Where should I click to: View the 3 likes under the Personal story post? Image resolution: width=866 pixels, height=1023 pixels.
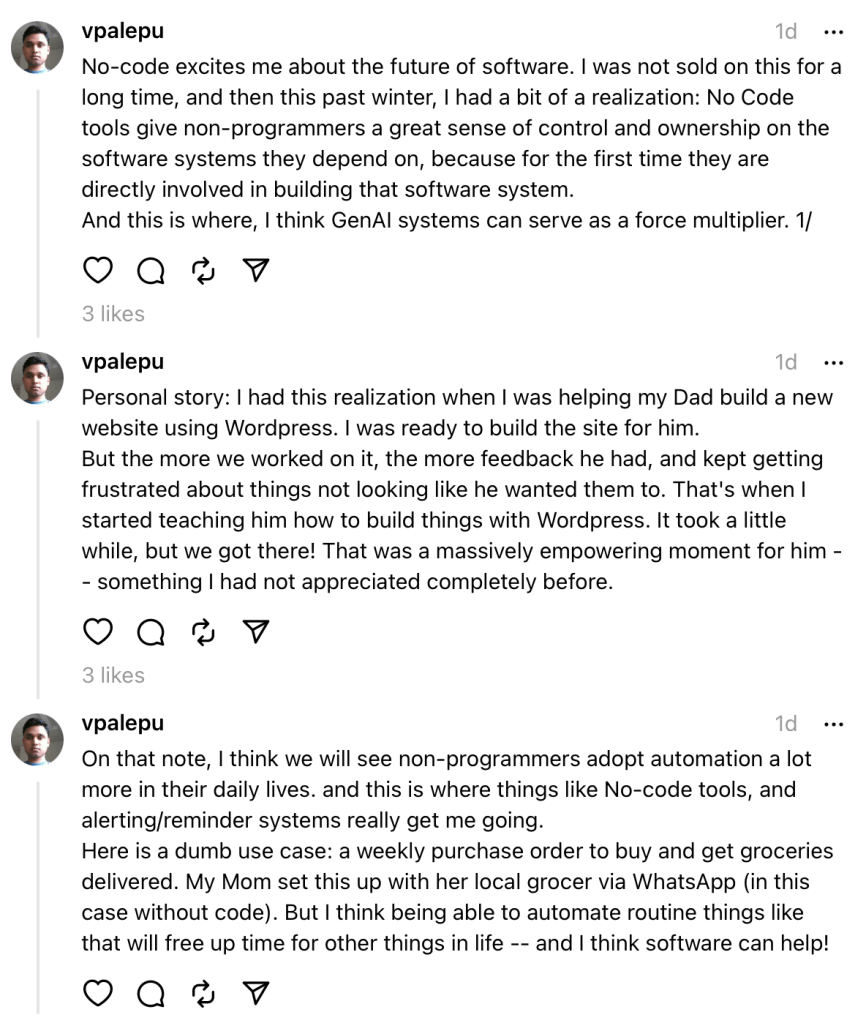point(113,676)
